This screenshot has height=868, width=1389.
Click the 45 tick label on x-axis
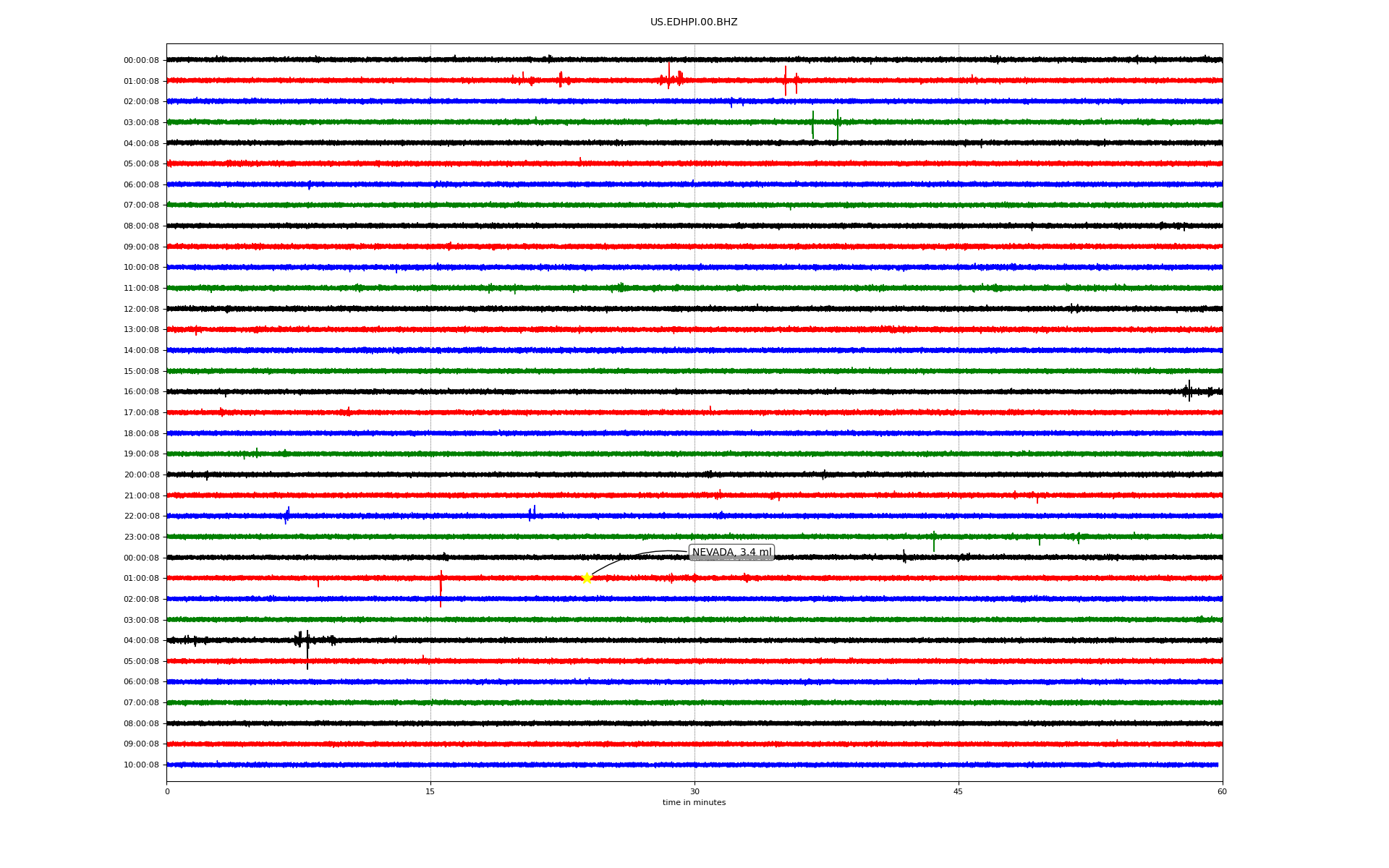click(x=959, y=791)
